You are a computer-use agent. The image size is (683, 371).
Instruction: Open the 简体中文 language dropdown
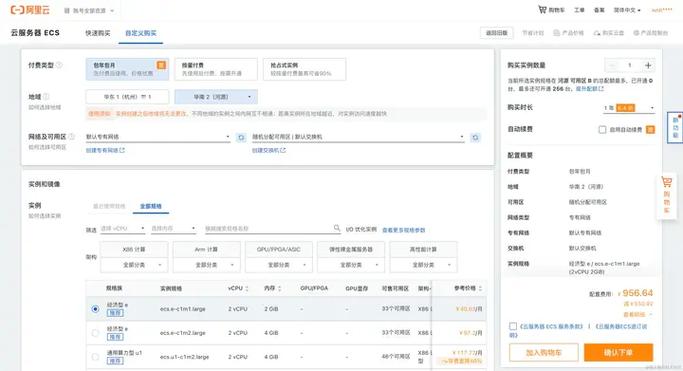coord(627,10)
